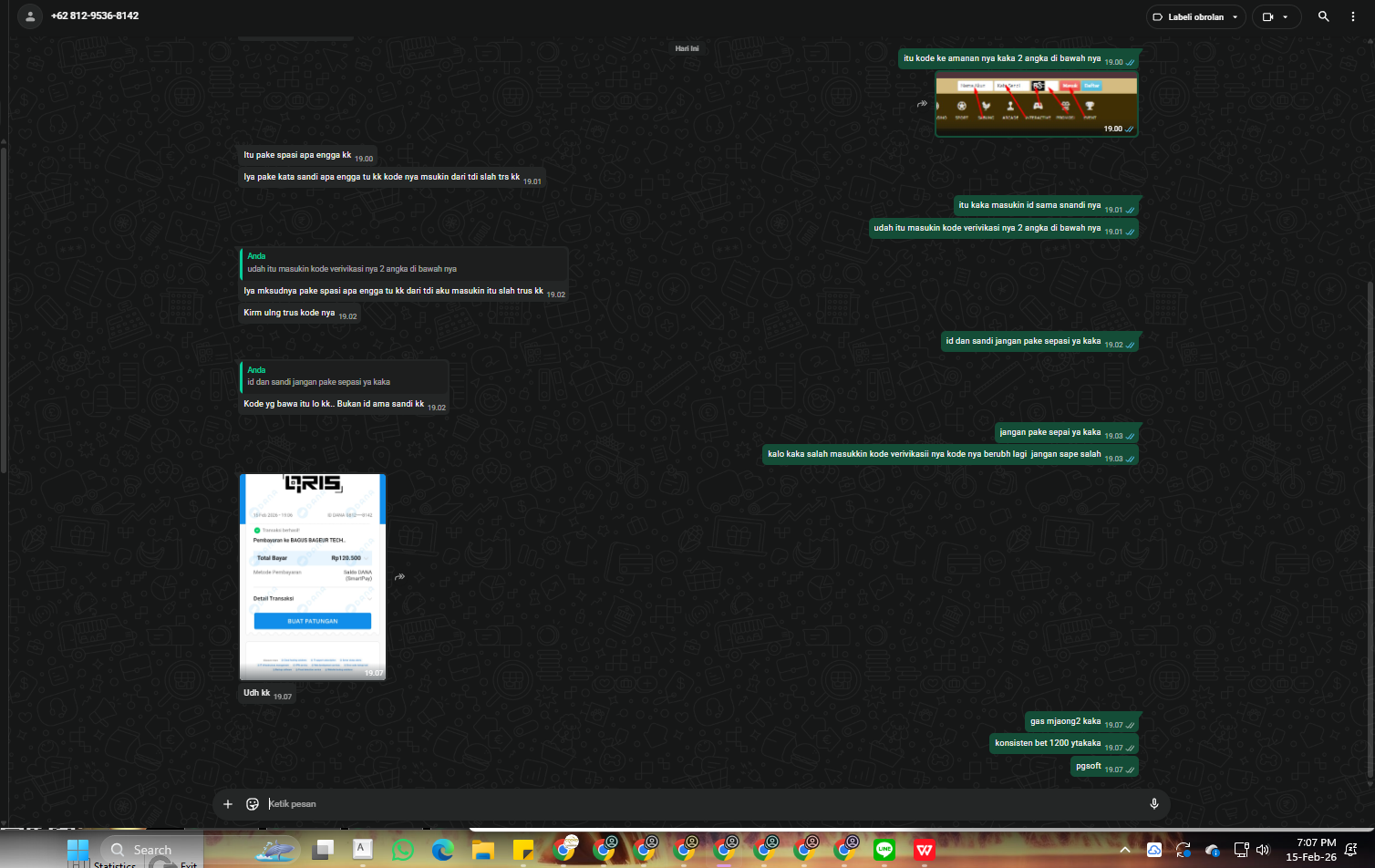Open WhatsApp from the taskbar
Screen dimensions: 1375x868
point(402,850)
